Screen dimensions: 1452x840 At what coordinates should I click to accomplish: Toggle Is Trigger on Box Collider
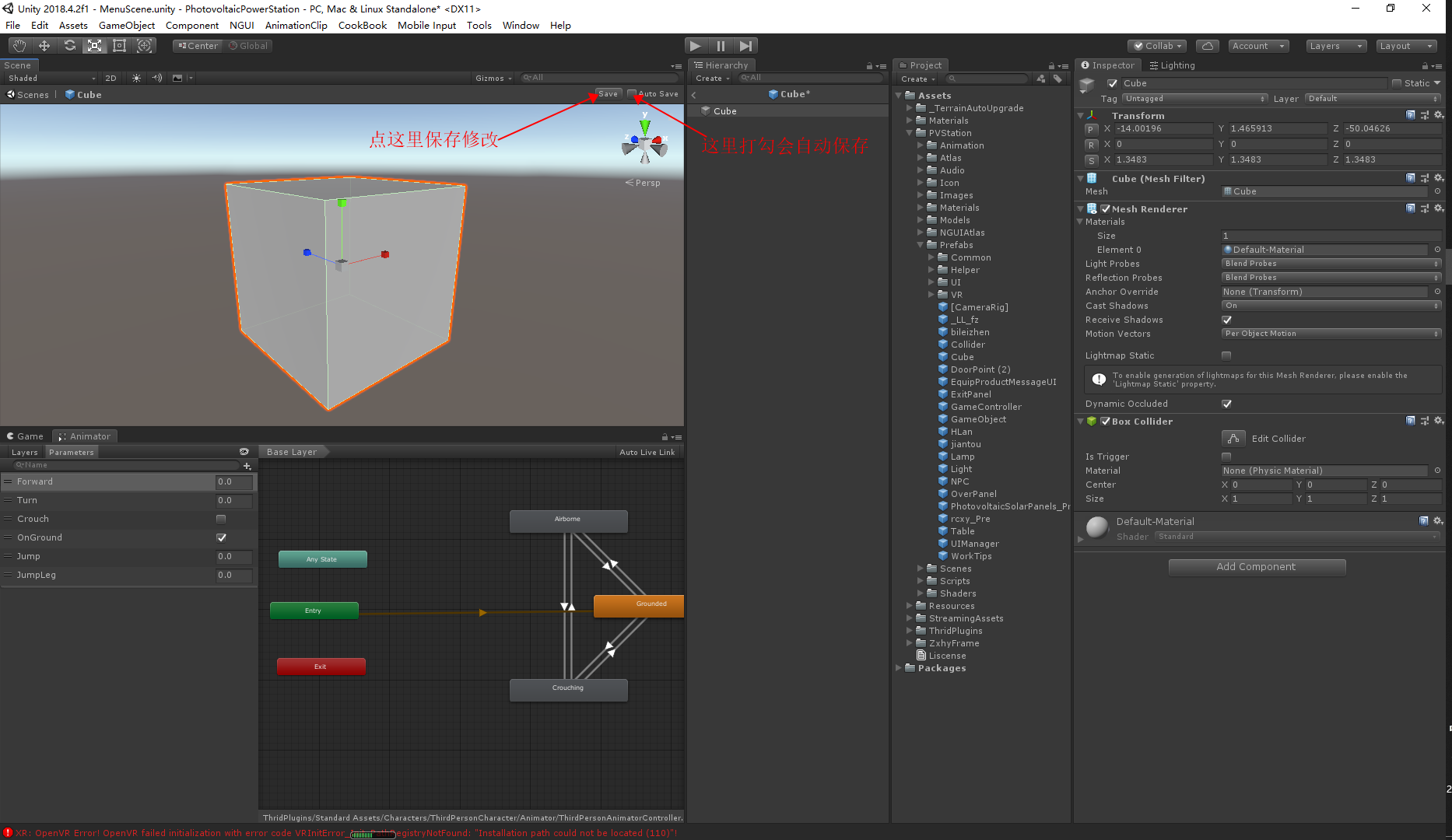(1226, 457)
